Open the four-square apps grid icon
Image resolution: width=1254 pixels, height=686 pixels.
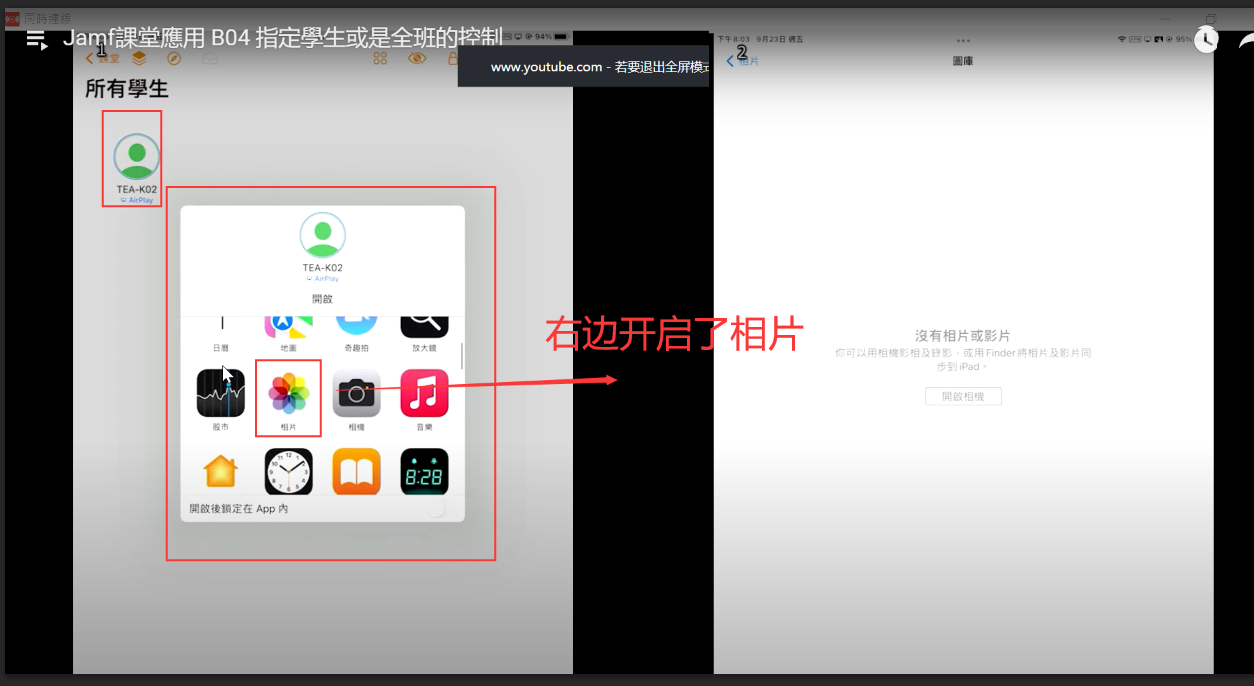pos(380,59)
